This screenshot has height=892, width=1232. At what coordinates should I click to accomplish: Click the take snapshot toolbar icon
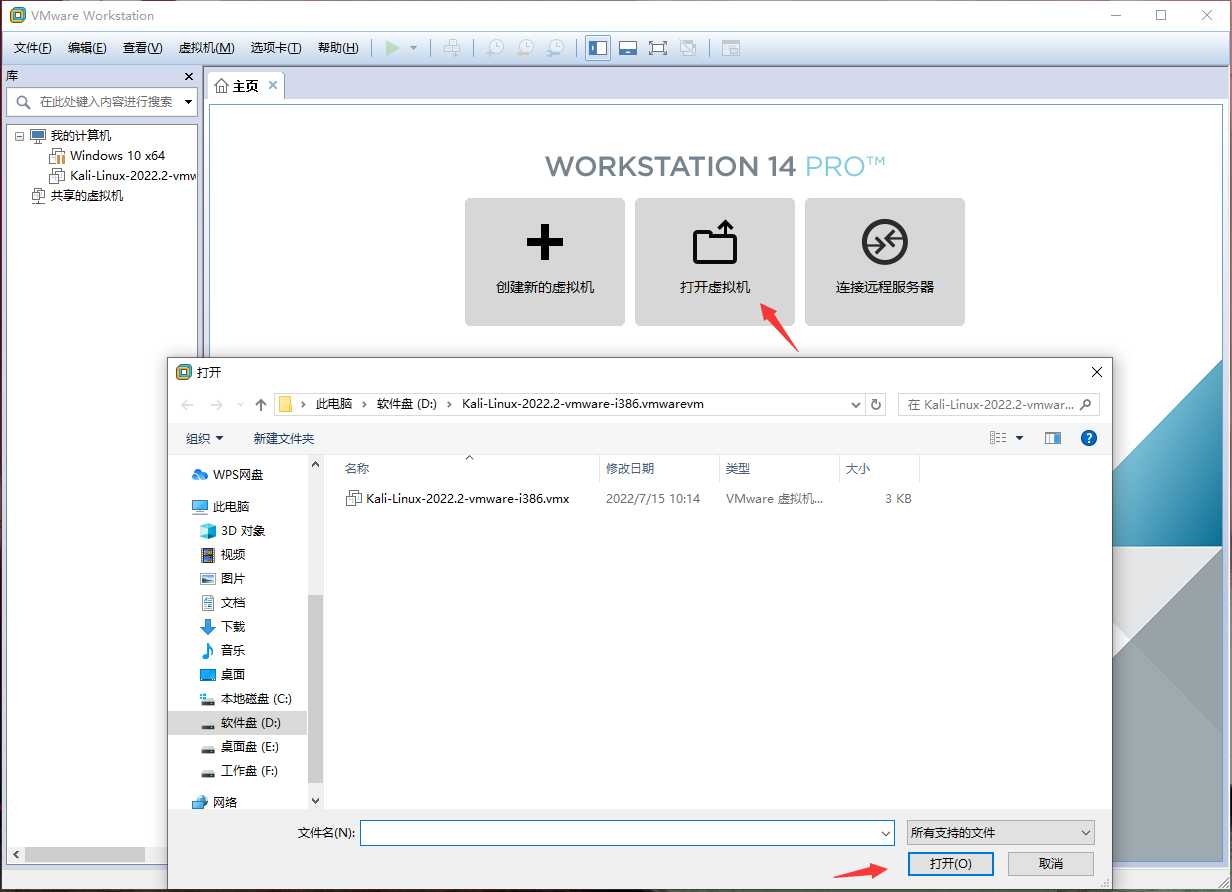(494, 48)
